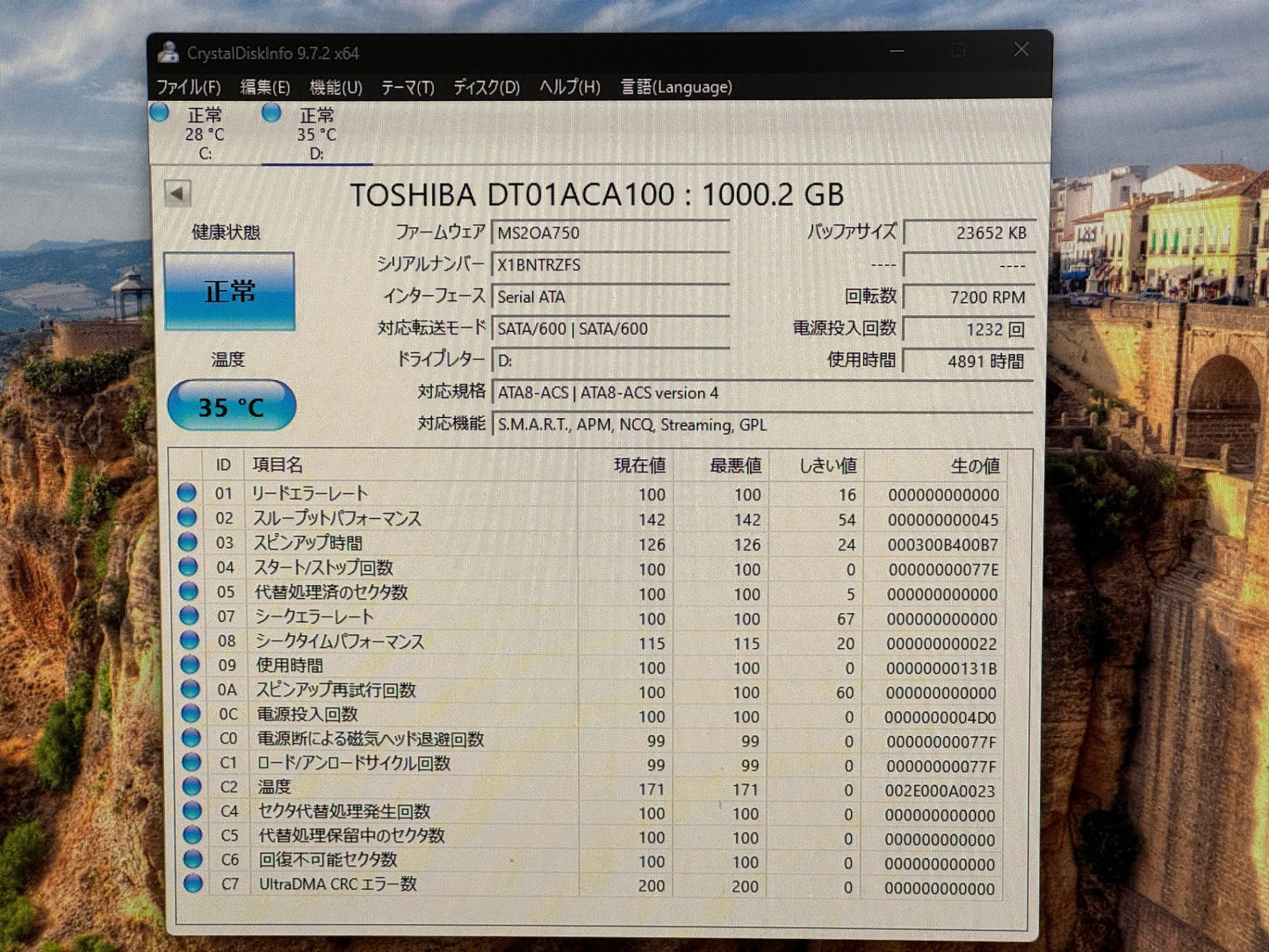Click the ID column header
The height and width of the screenshot is (952, 1269).
223,465
